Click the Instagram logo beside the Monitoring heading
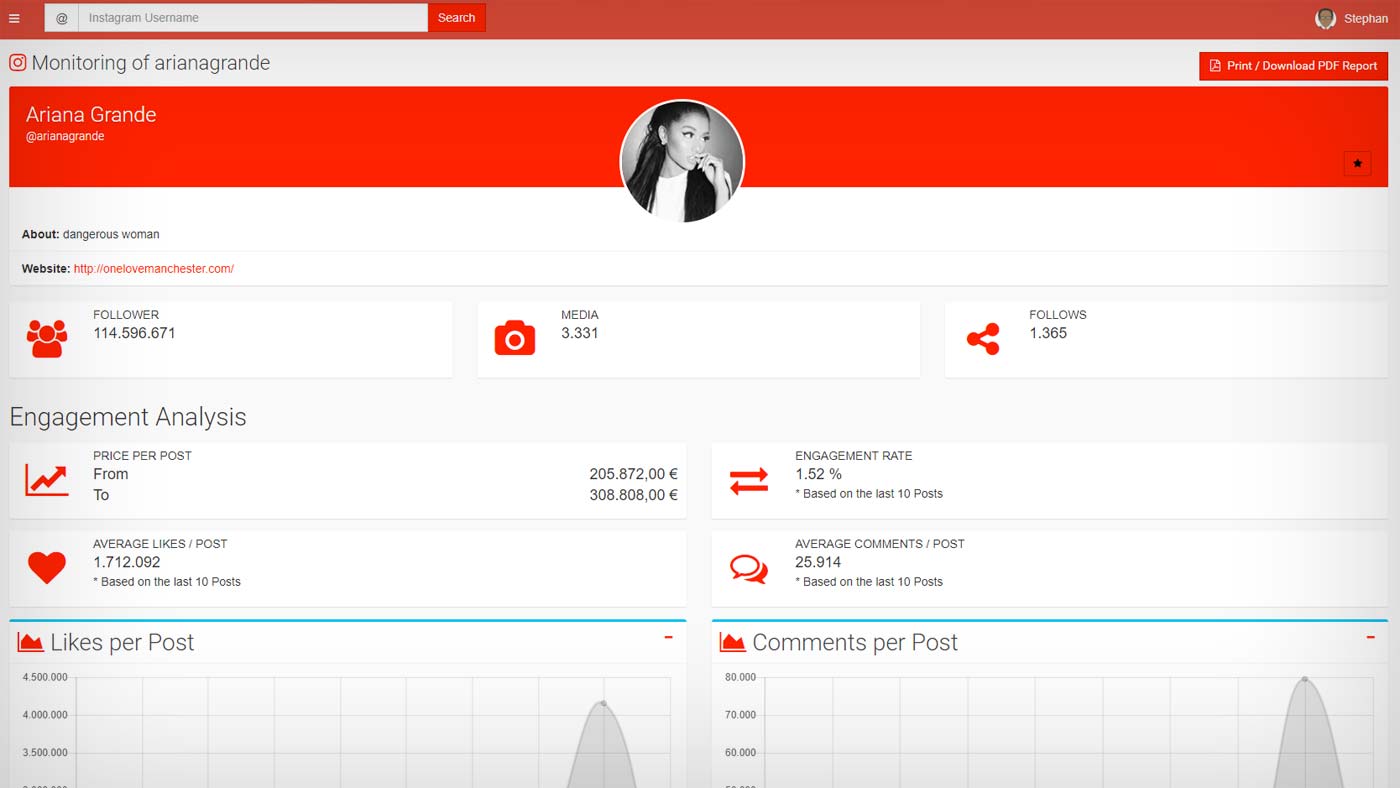 pyautogui.click(x=17, y=63)
